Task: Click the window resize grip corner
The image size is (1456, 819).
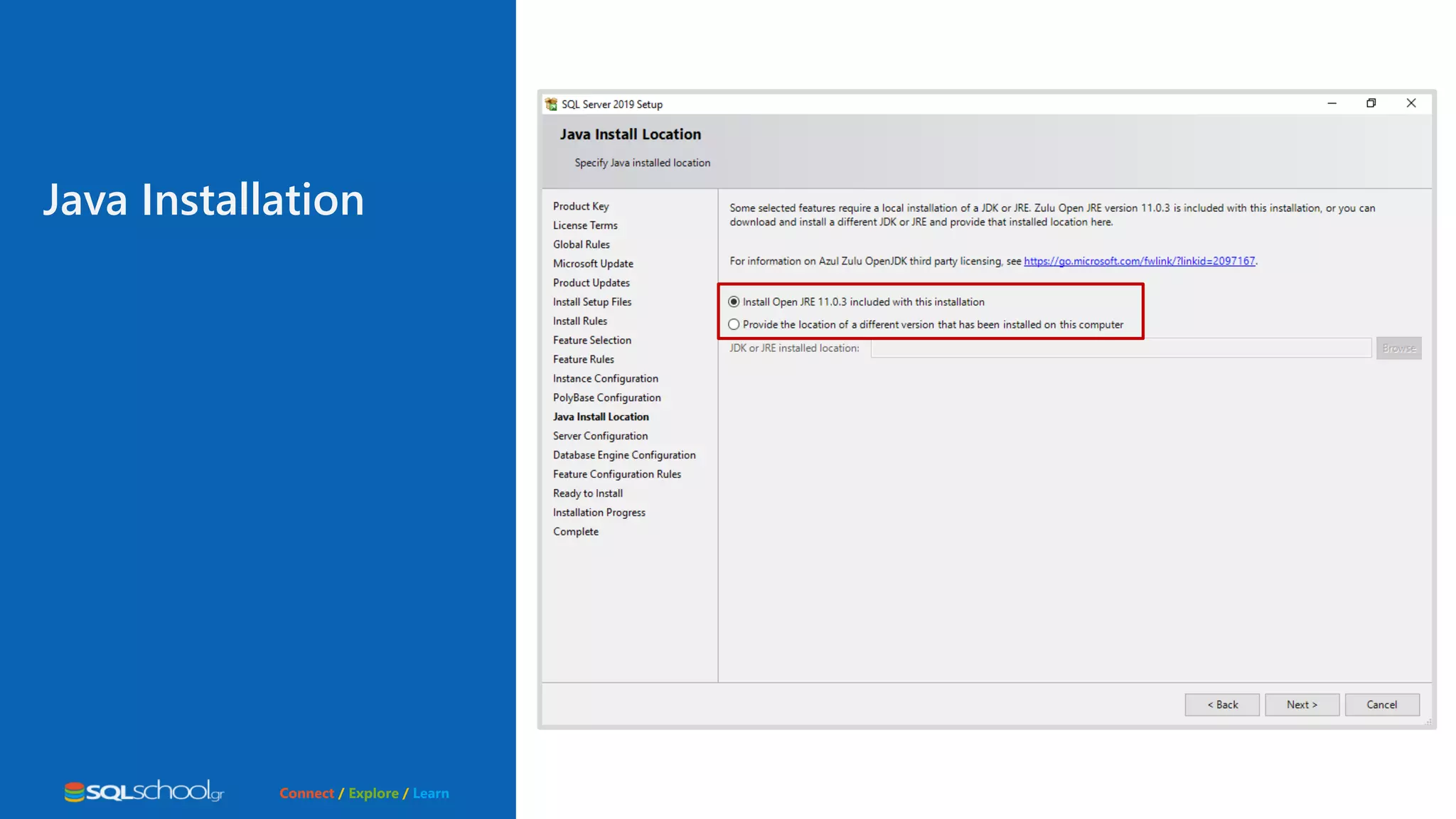Action: click(x=1428, y=722)
